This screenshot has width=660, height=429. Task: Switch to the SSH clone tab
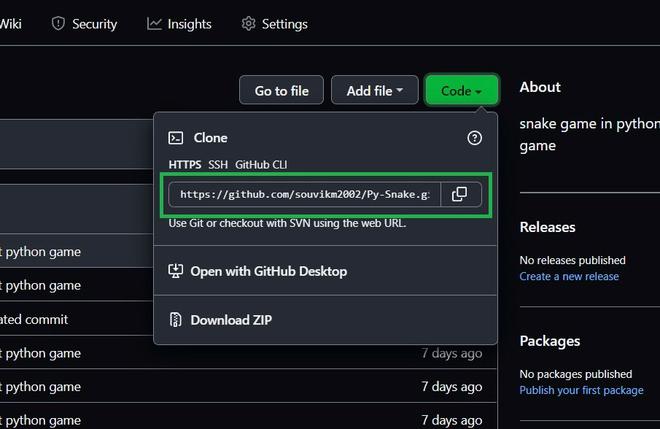[218, 165]
